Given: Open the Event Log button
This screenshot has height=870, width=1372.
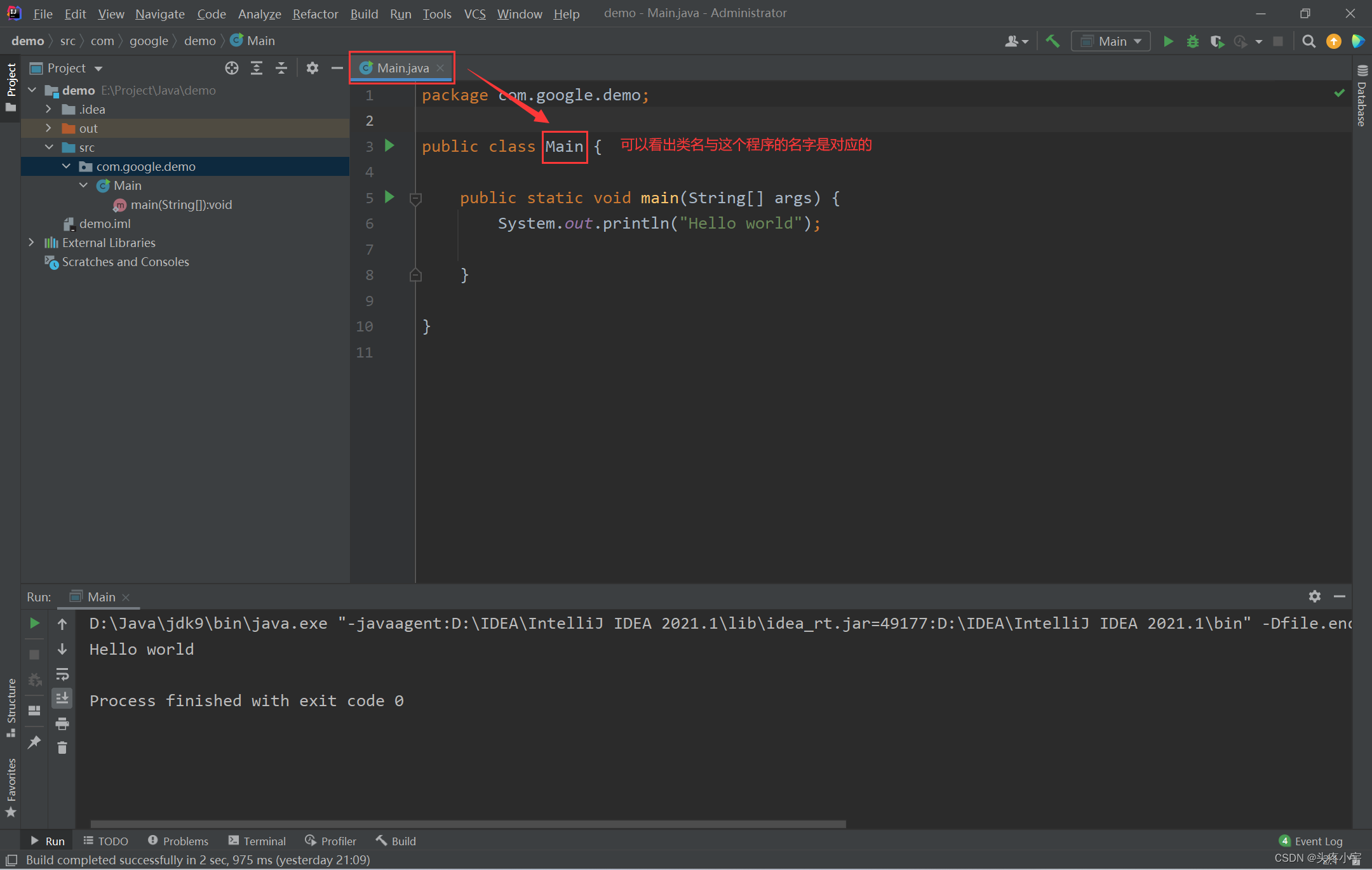Looking at the screenshot, I should (1311, 841).
